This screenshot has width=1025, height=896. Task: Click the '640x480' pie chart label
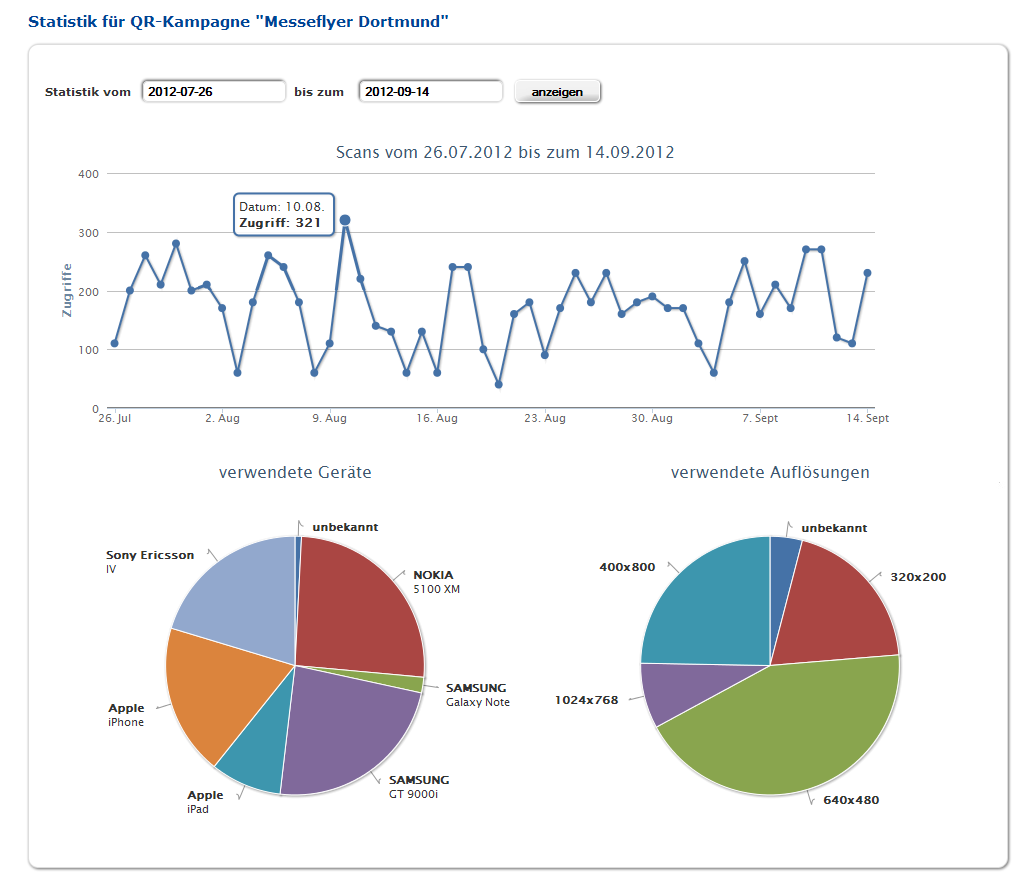point(851,800)
